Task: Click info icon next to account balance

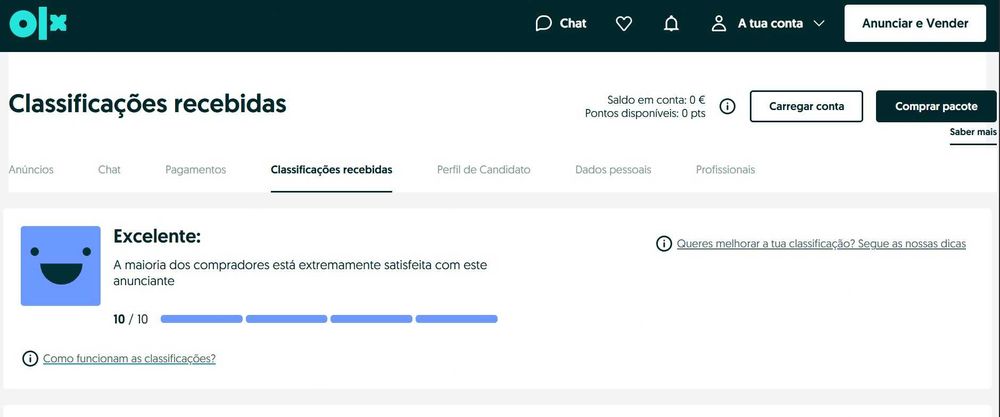Action: tap(728, 106)
